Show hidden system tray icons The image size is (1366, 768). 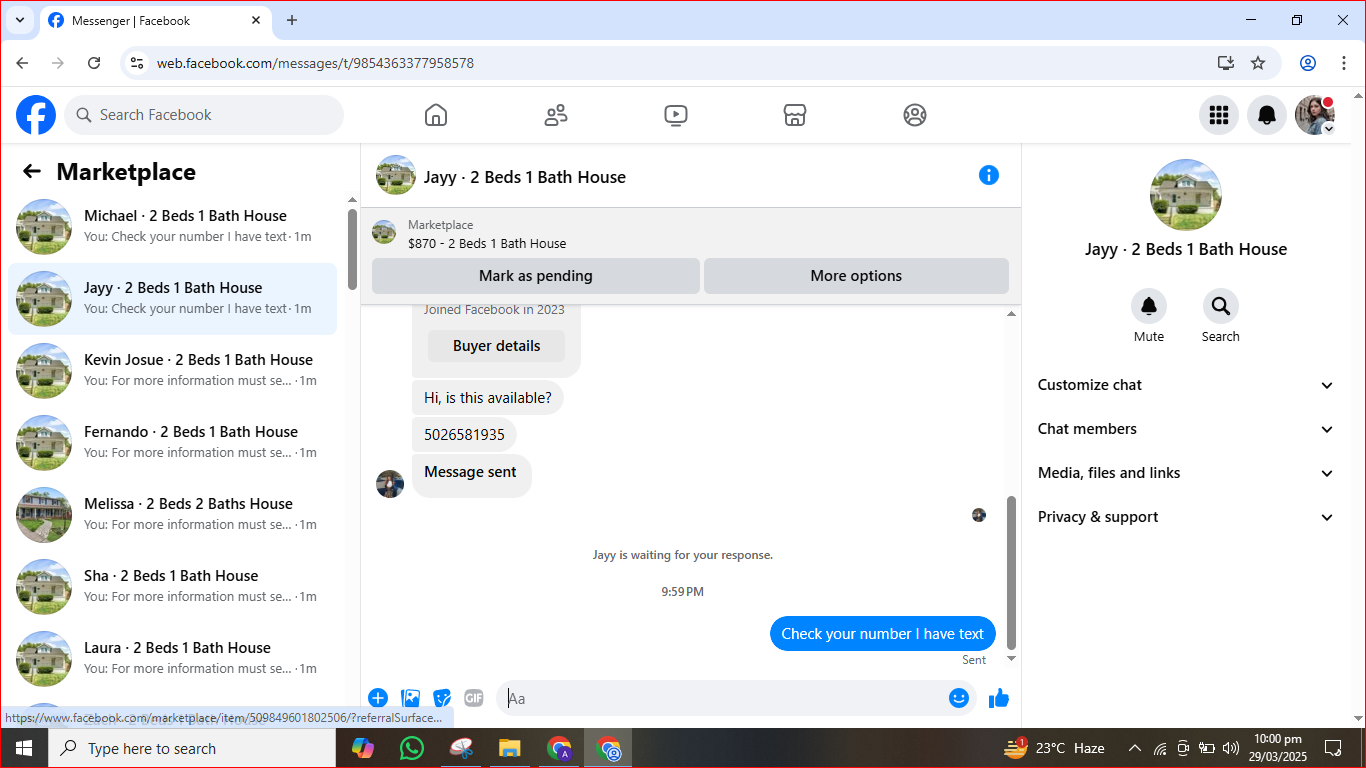[1134, 748]
